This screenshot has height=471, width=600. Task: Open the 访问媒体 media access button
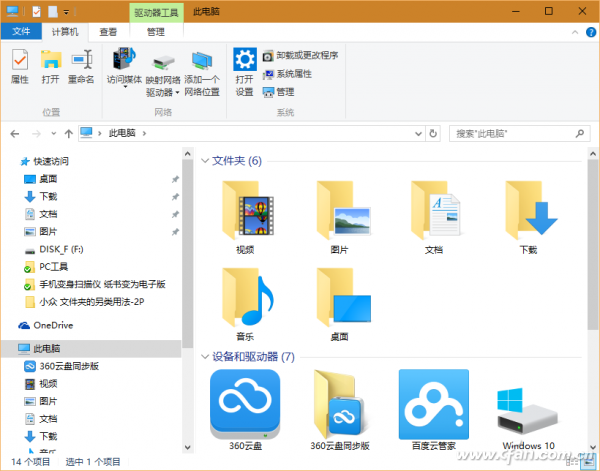124,68
